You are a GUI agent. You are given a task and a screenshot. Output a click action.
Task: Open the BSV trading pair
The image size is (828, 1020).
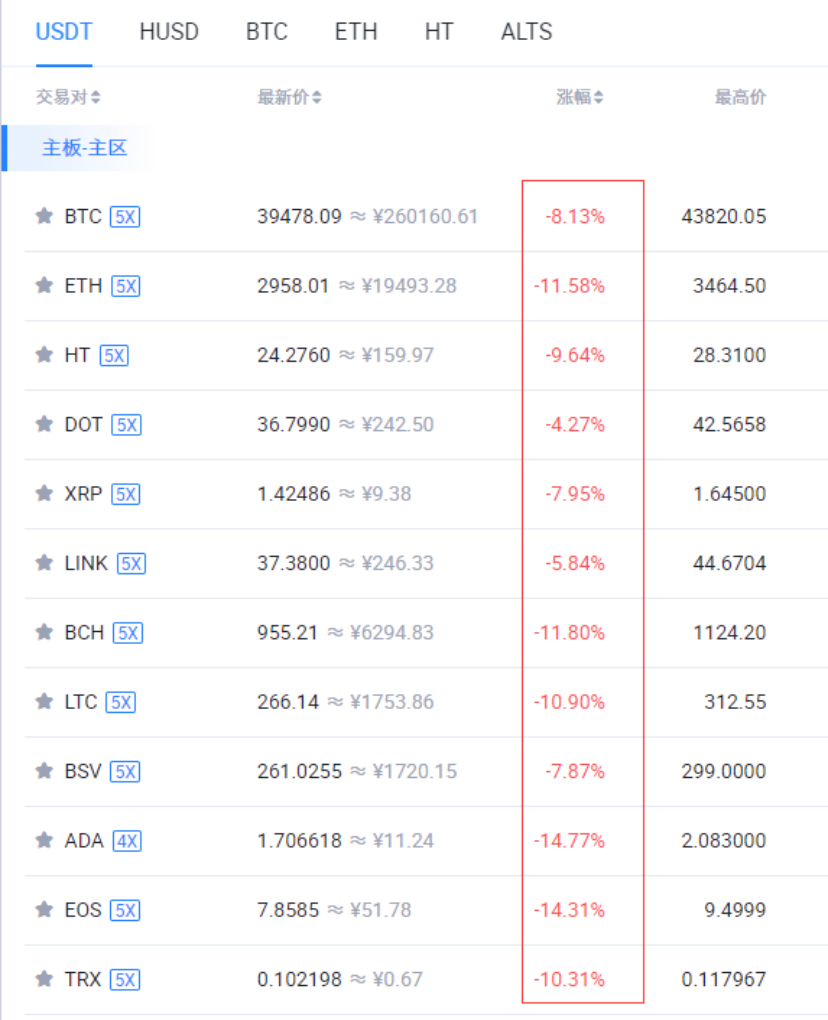(x=83, y=771)
